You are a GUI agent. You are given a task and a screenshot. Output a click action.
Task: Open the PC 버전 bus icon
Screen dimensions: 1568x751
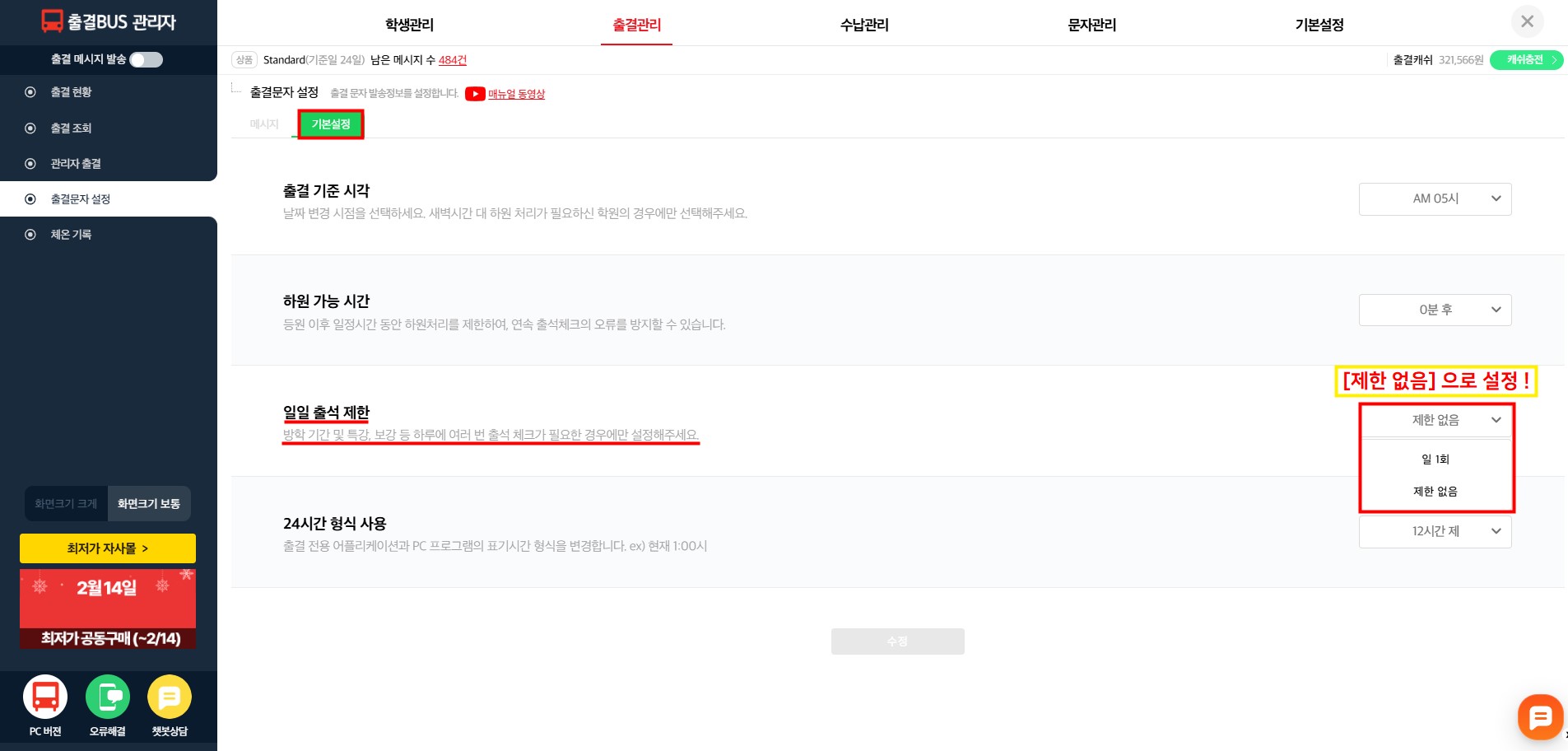pos(45,697)
